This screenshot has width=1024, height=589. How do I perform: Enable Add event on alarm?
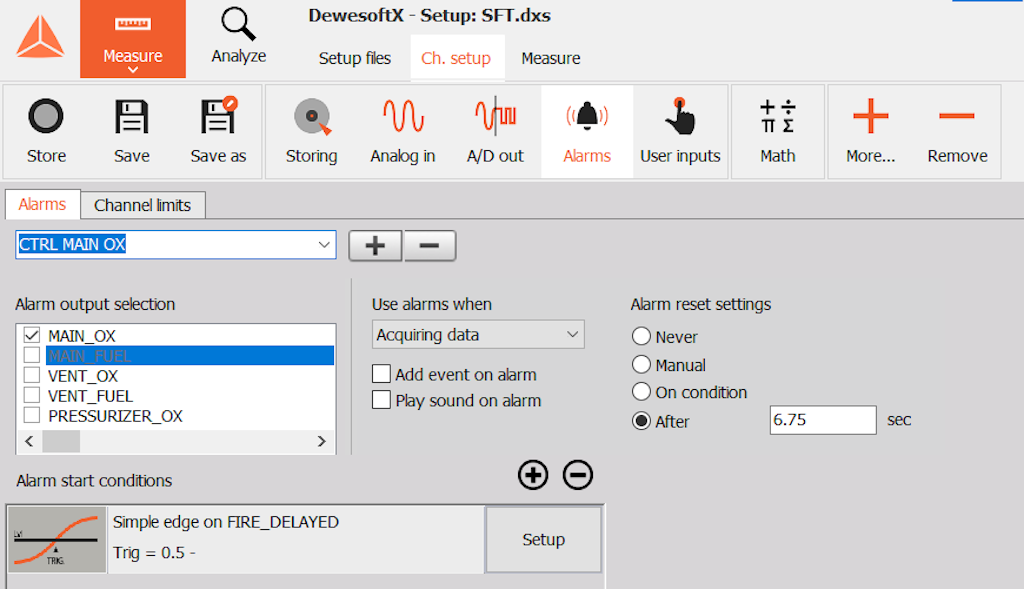381,374
